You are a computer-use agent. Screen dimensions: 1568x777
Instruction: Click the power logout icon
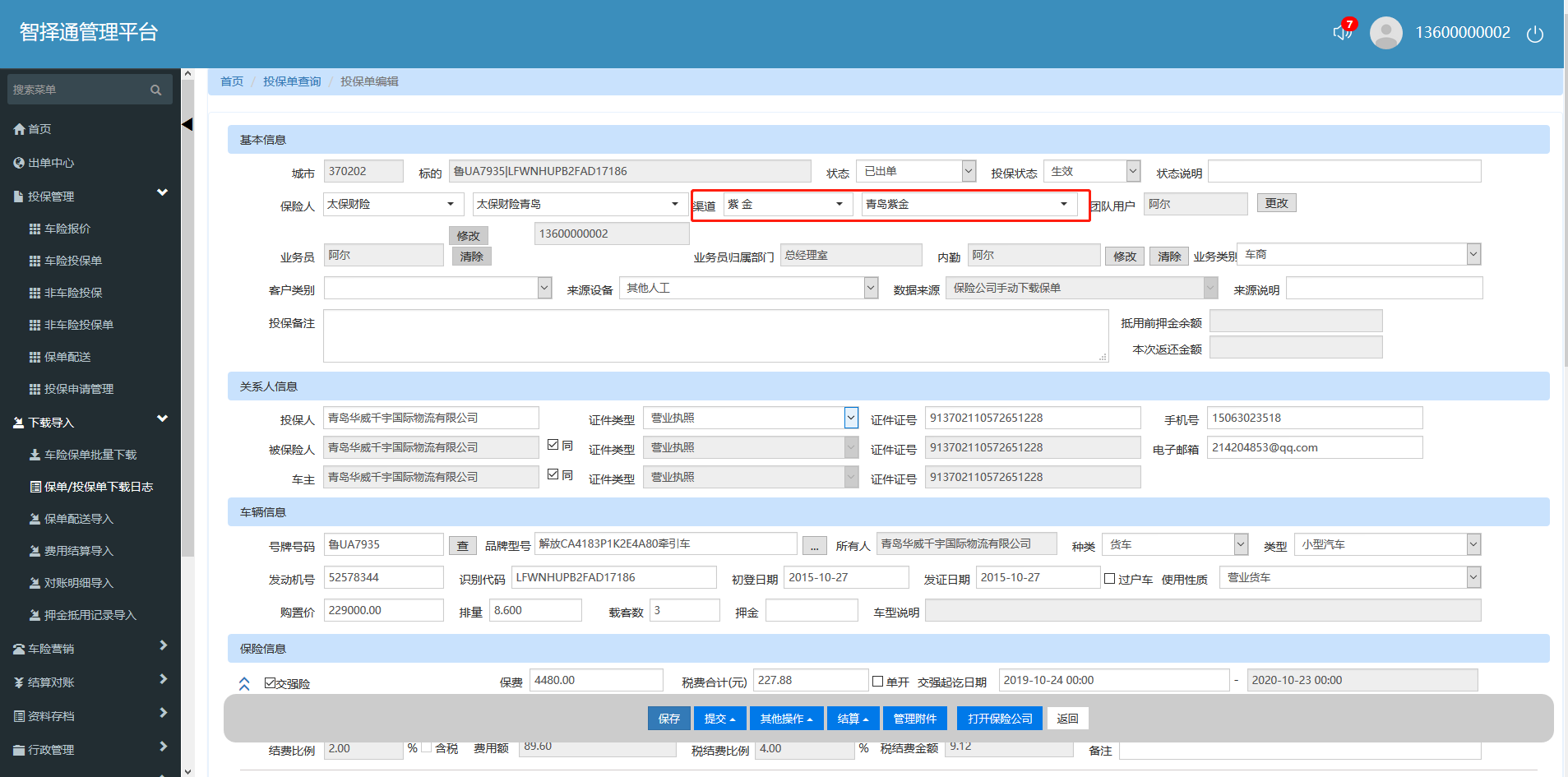(x=1534, y=34)
